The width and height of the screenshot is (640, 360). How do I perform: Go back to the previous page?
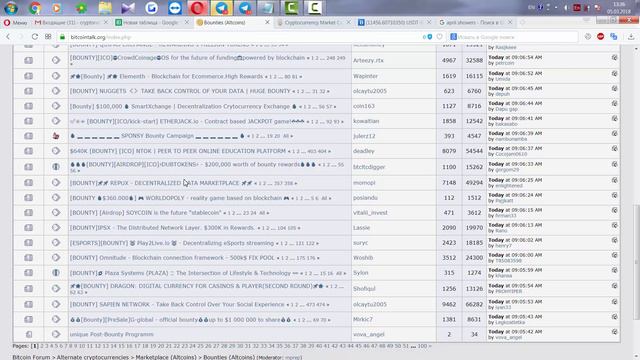pos(8,37)
